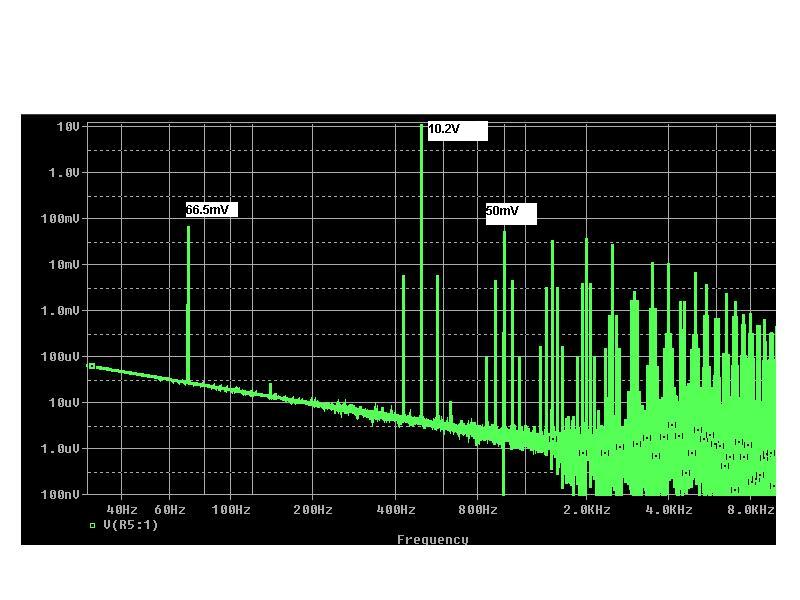
Task: Click the 200Hz x-axis label
Action: coord(313,510)
